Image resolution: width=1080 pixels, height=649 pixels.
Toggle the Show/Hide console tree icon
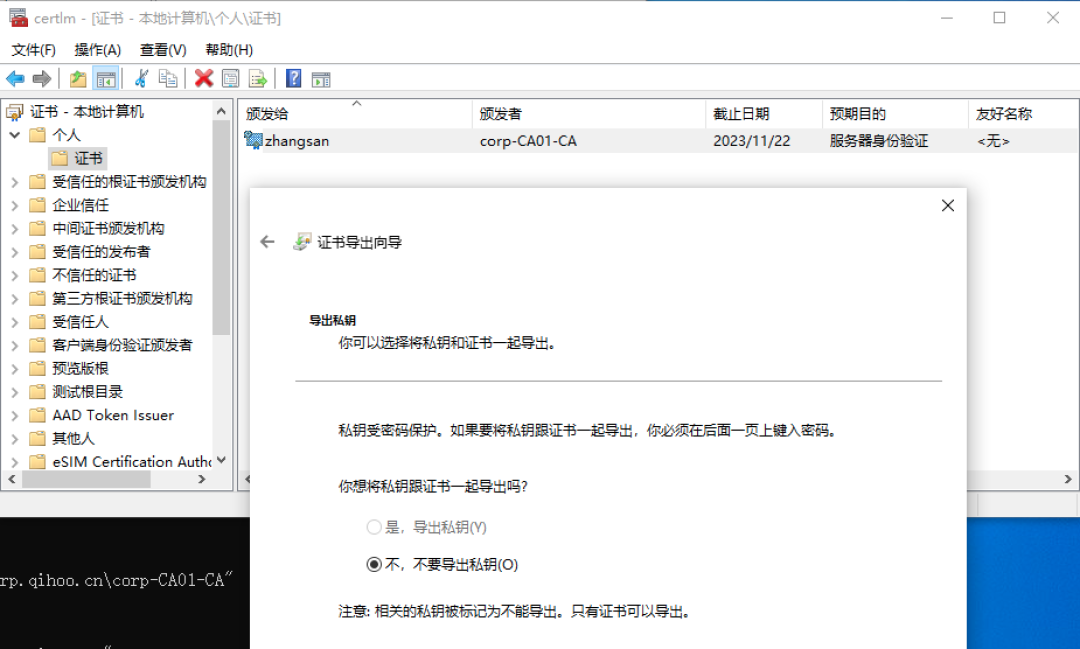coord(106,79)
